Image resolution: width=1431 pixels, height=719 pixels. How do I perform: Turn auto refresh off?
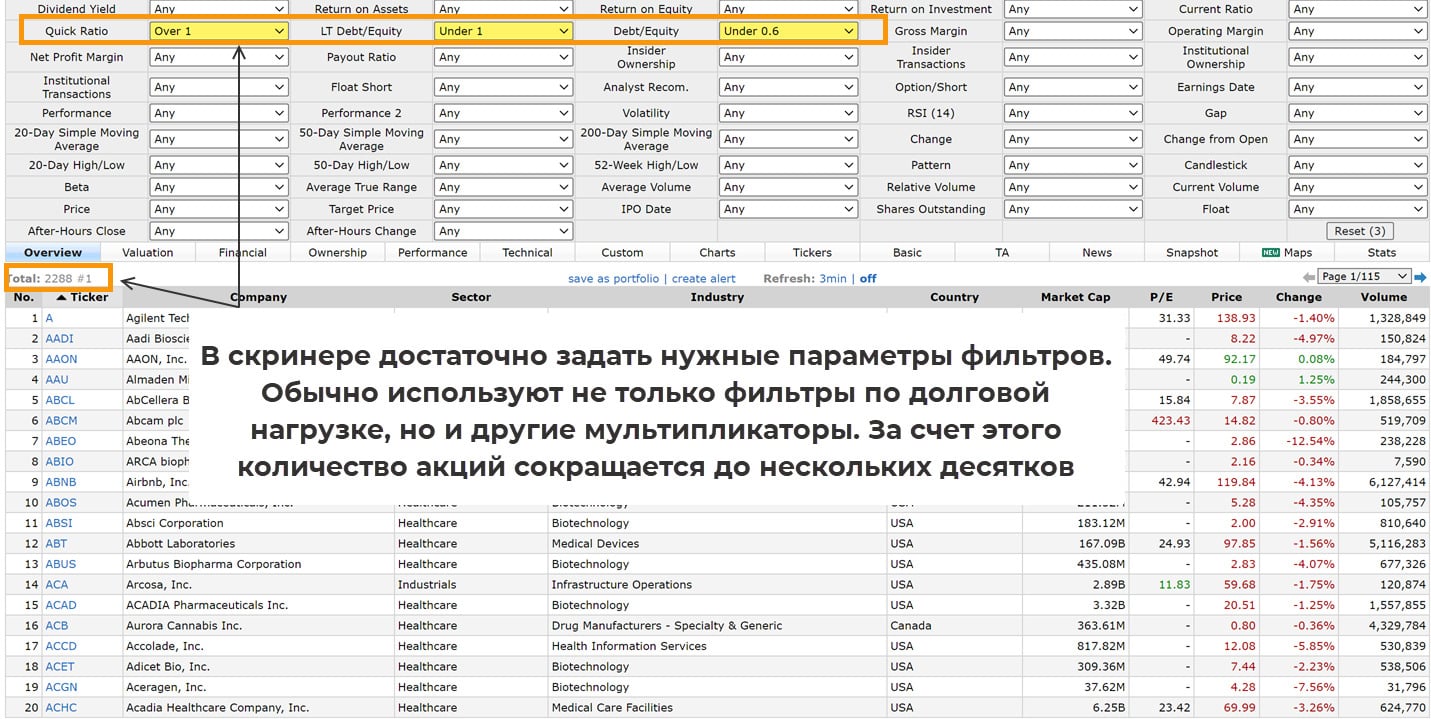click(x=868, y=279)
